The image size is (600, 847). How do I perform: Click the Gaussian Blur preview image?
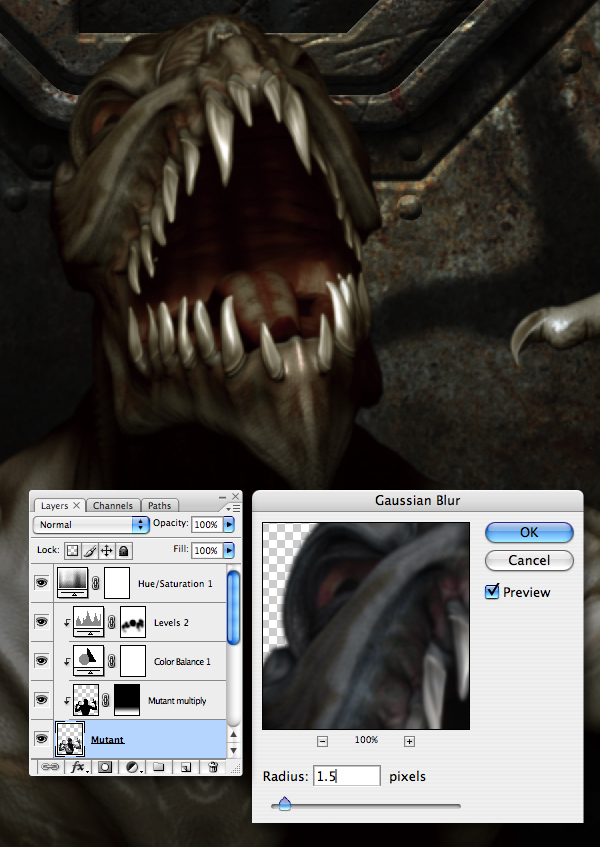(x=366, y=626)
